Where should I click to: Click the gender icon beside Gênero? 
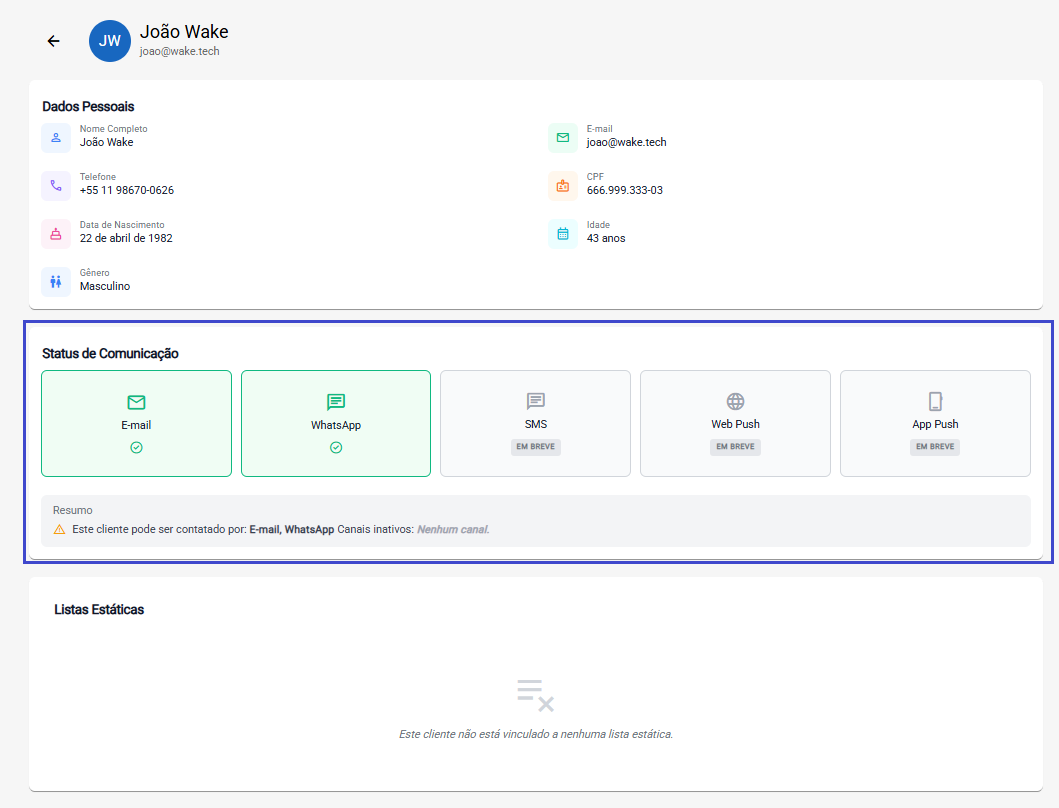click(56, 281)
